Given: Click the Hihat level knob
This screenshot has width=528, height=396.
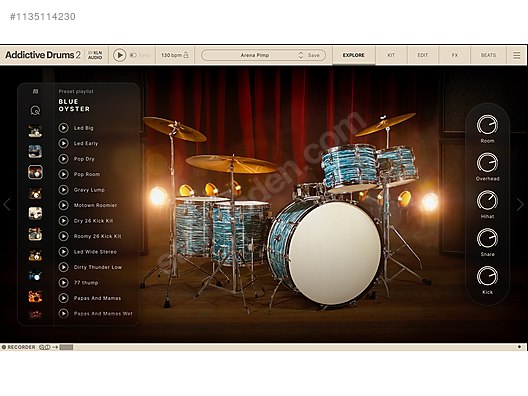Looking at the screenshot, I should click(487, 200).
